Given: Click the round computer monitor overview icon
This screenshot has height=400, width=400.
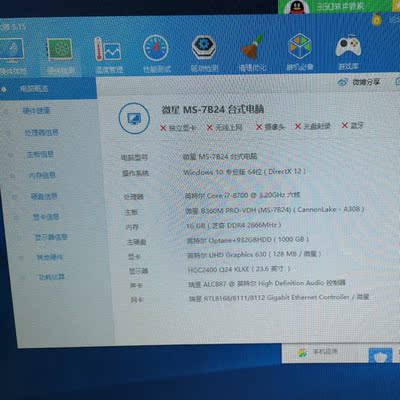Looking at the screenshot, I should click(x=134, y=118).
